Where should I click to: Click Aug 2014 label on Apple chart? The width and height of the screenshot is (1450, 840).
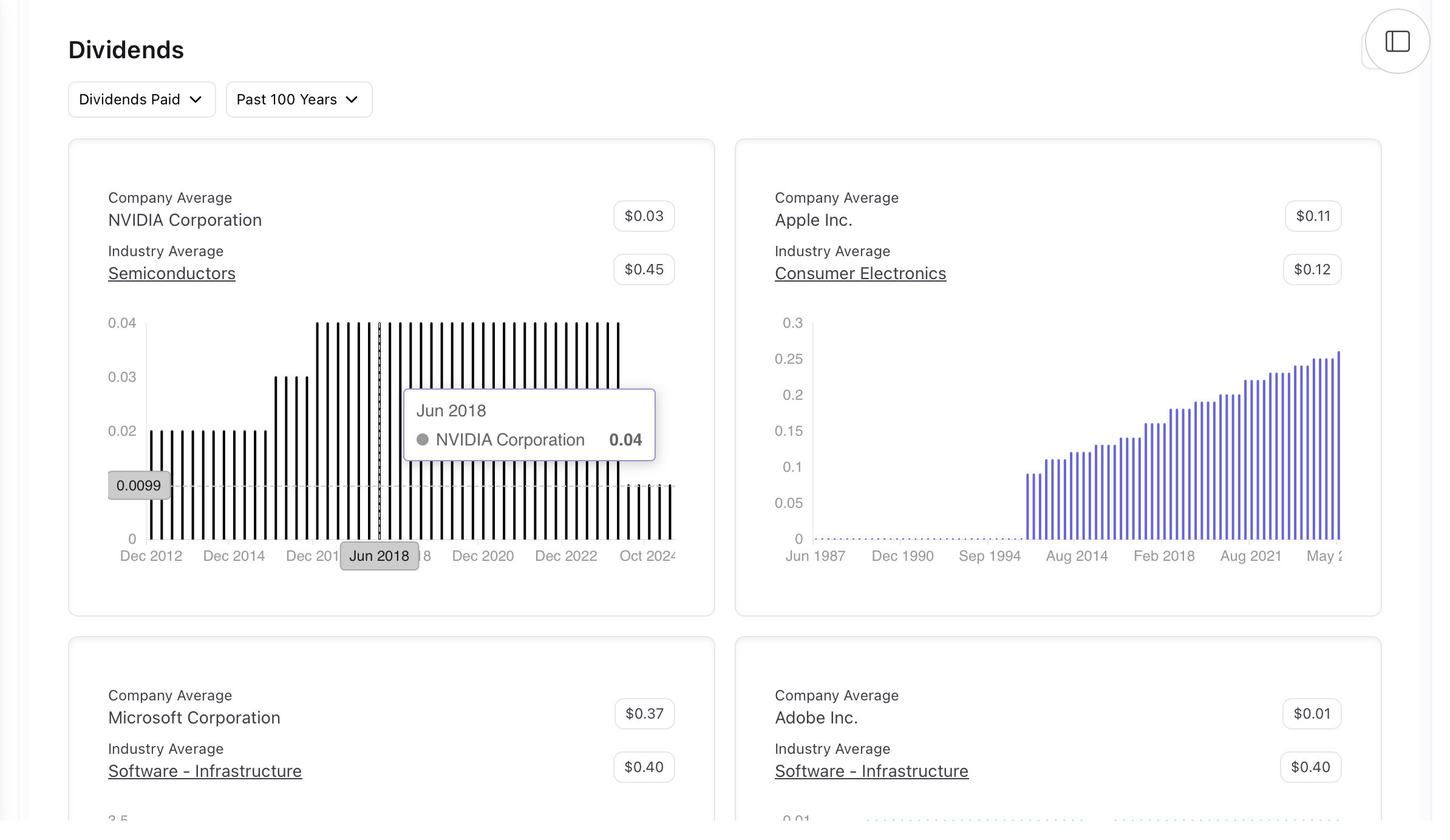click(1077, 556)
